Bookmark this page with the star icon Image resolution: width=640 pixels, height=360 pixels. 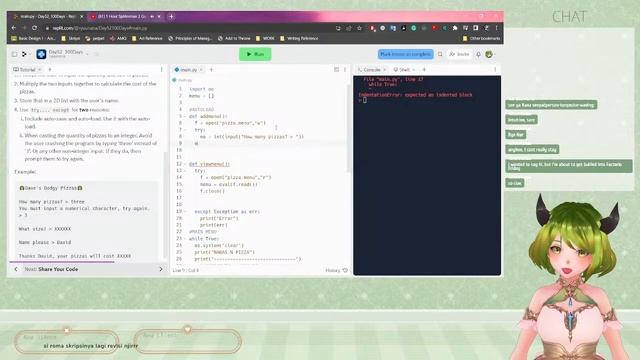(359, 28)
